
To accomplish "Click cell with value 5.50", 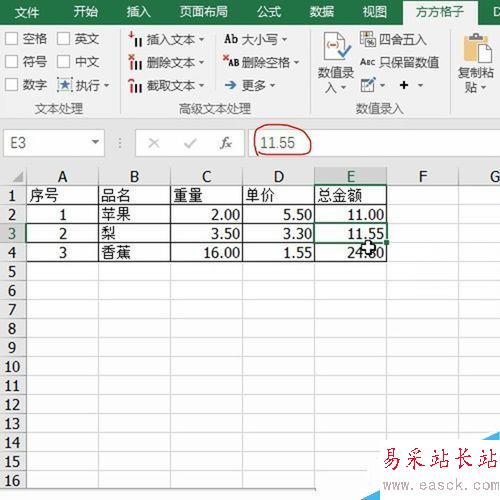I will 278,214.
